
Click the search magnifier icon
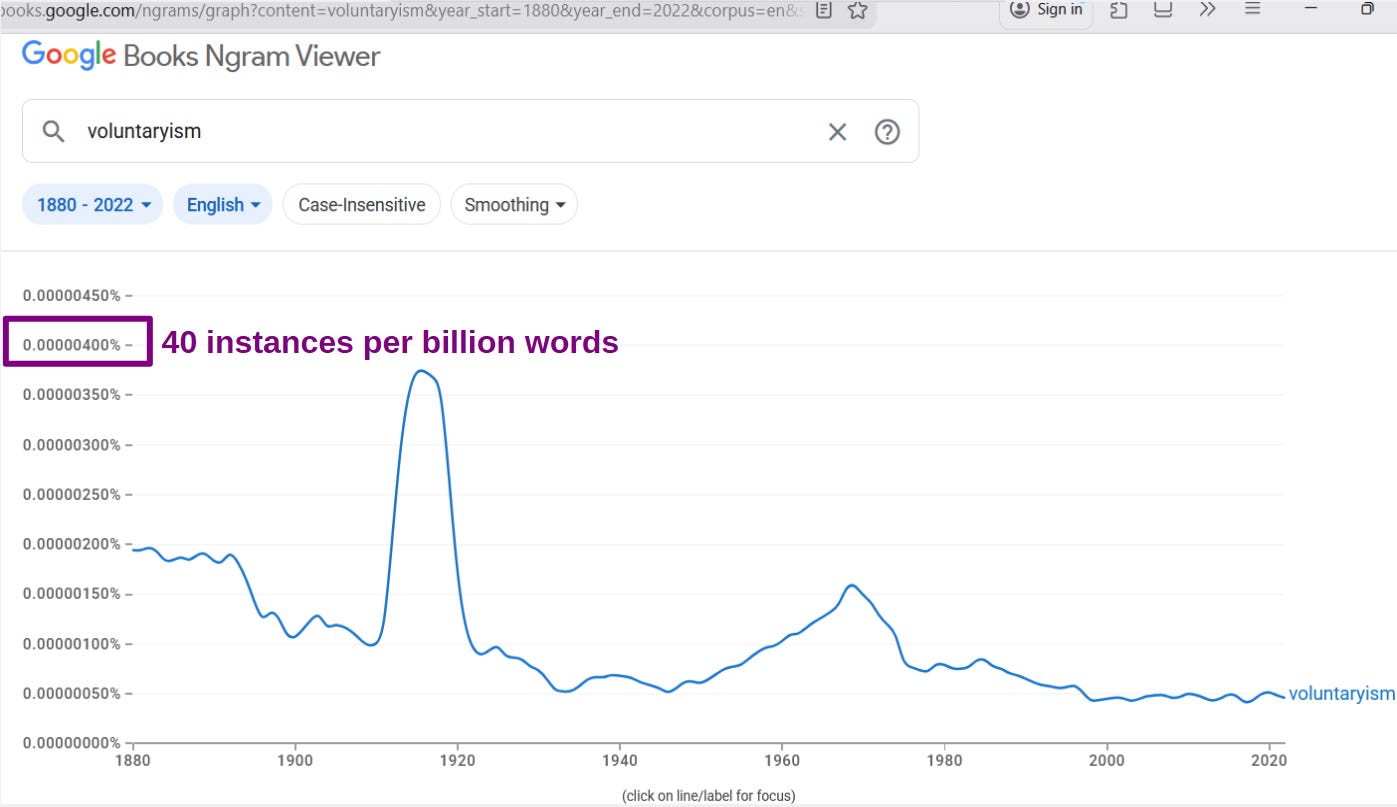click(x=53, y=131)
